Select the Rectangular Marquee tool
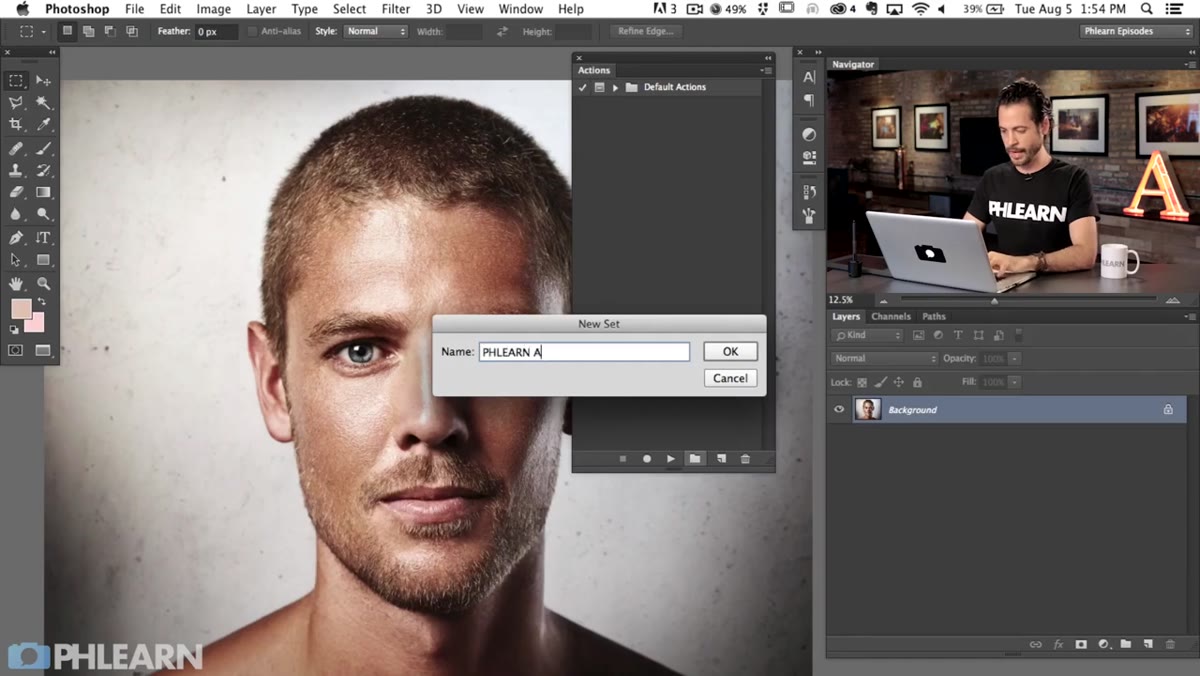 click(16, 80)
